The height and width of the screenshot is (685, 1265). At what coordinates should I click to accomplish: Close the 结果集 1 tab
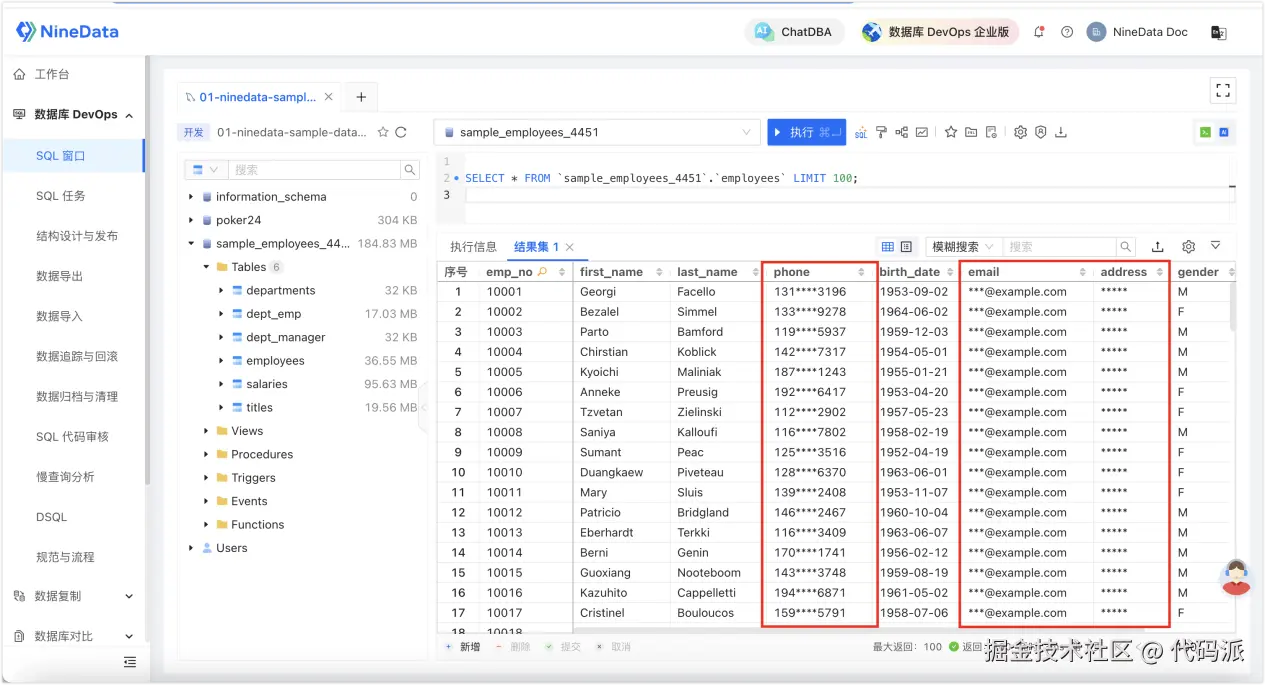(570, 247)
